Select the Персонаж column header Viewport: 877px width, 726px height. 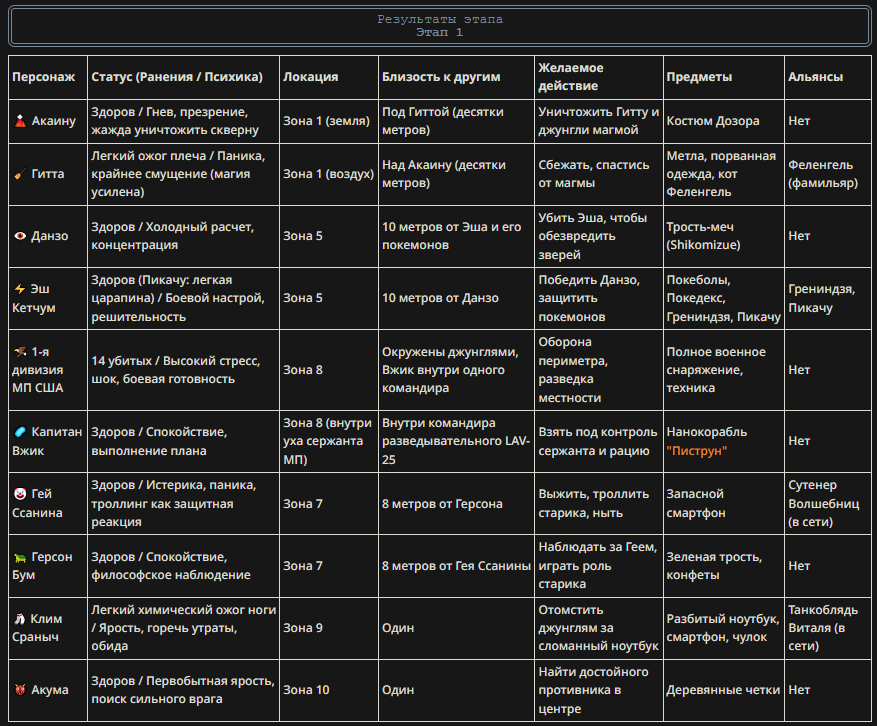point(48,77)
